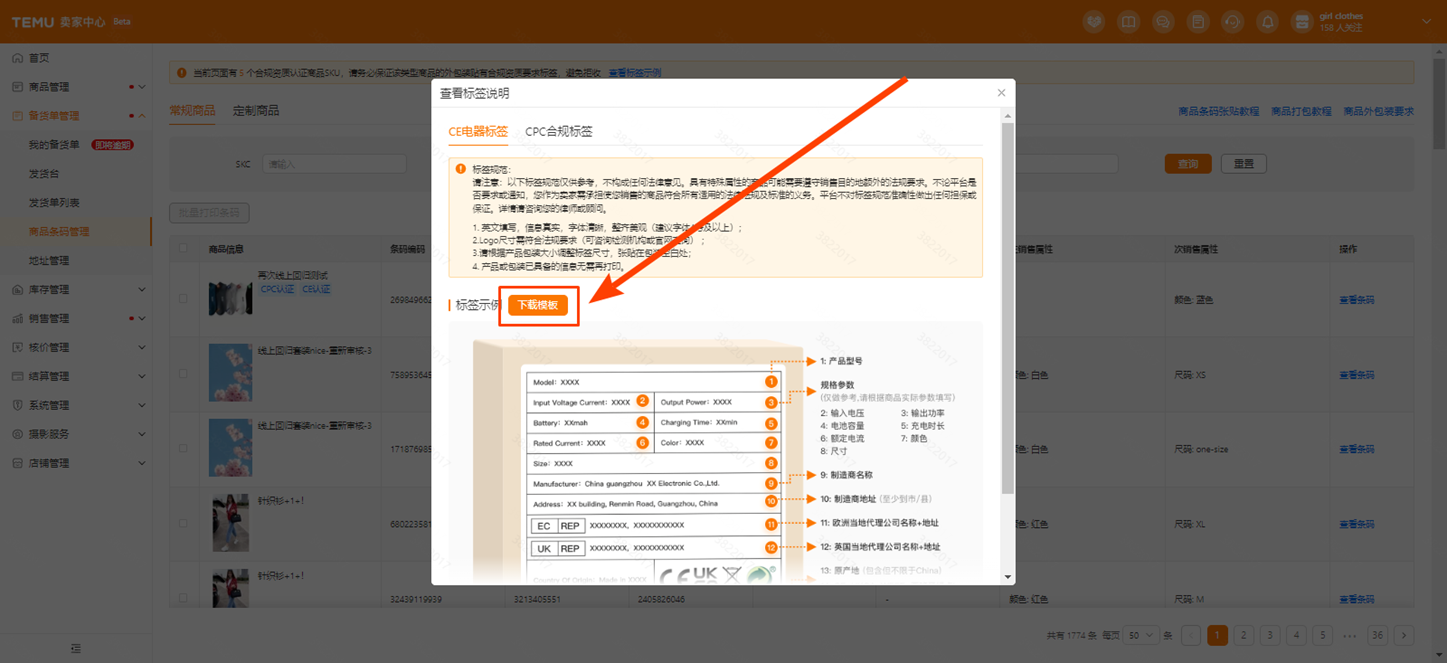Screen dimensions: 1447x663
Task: Switch to the CPC合规标签 tab
Action: coord(558,132)
